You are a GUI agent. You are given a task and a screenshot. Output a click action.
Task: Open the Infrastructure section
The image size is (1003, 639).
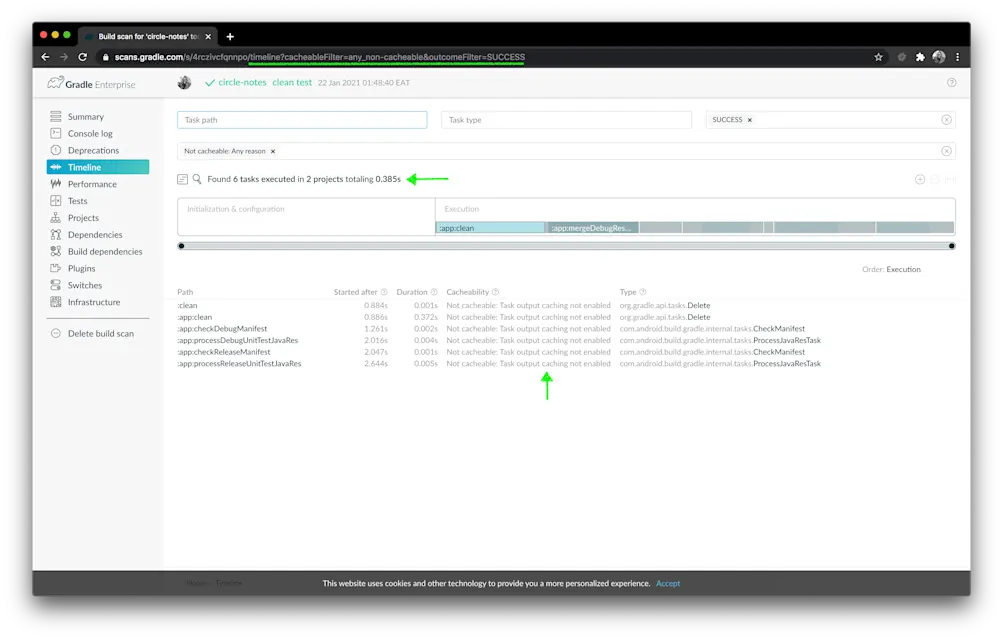pos(93,302)
